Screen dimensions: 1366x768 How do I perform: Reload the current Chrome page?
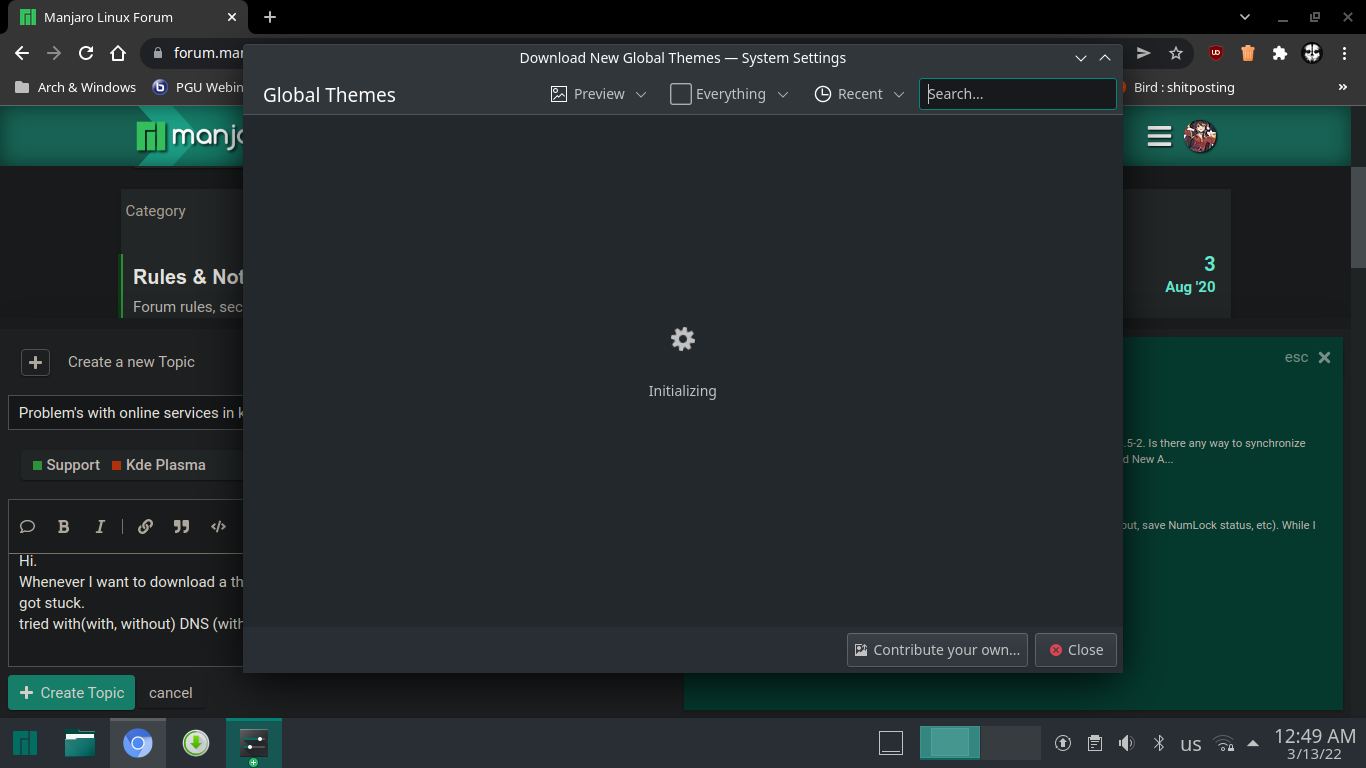click(x=86, y=53)
